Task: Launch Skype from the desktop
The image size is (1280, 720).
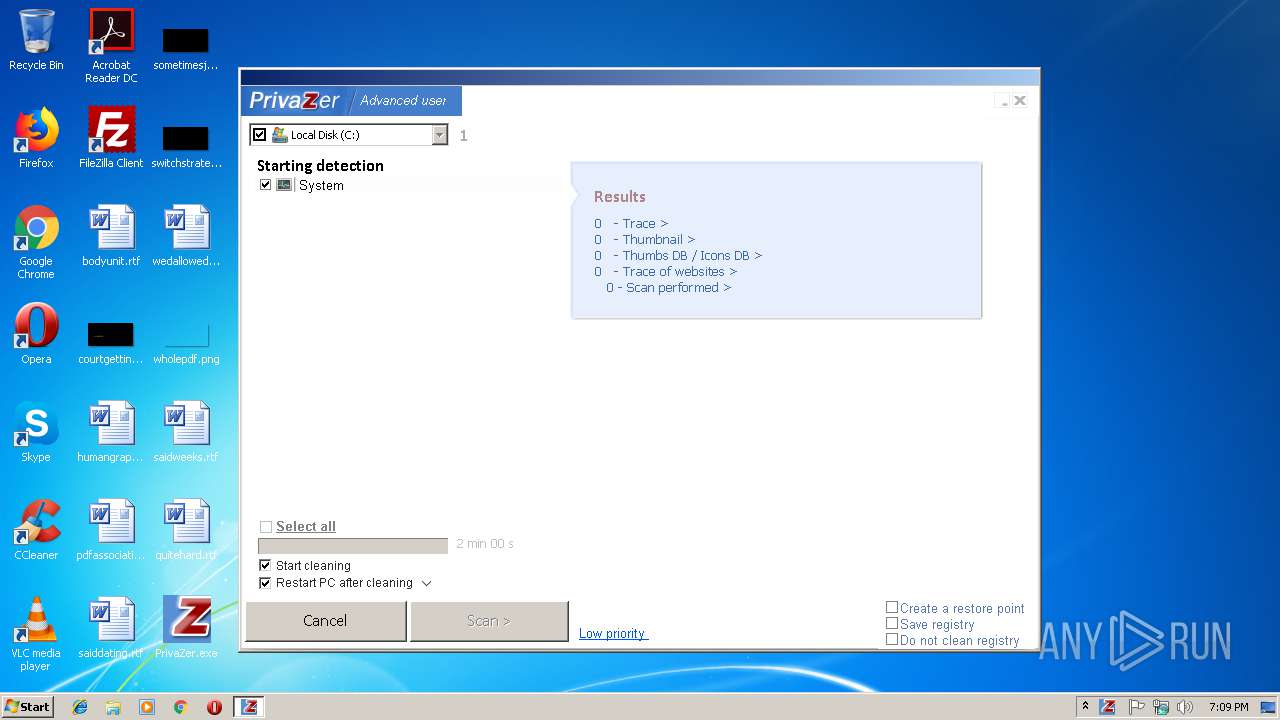Action: pyautogui.click(x=36, y=432)
